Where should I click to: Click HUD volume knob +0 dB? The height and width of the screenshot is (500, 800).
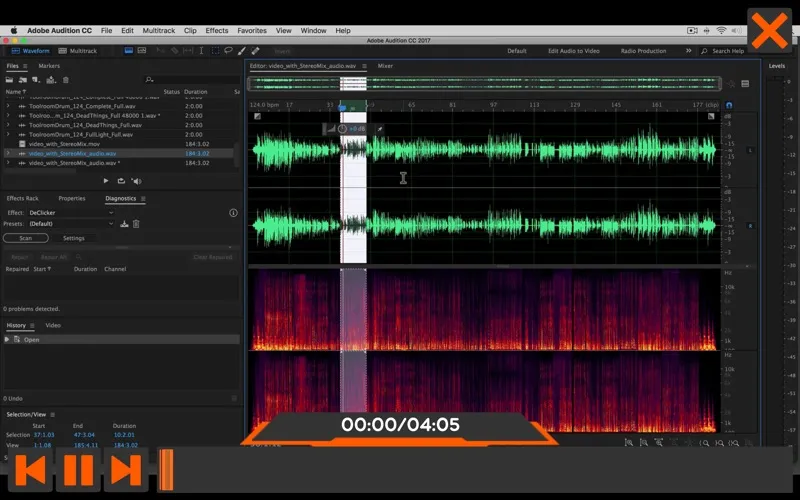click(x=342, y=129)
